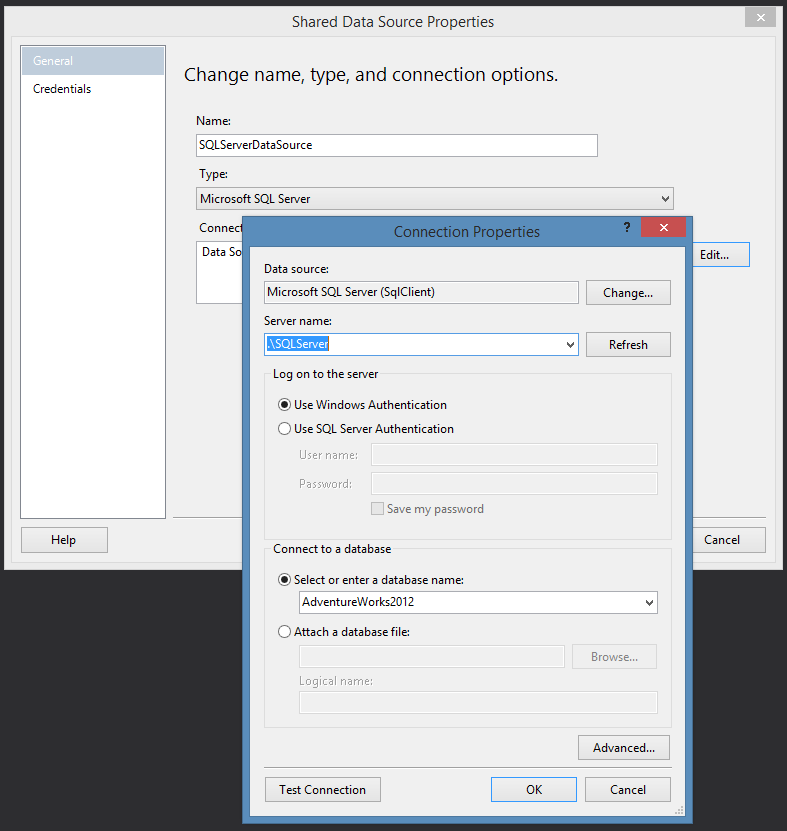Viewport: 787px width, 831px height.
Task: Click Cancel in Shared Data Source Properties
Action: click(729, 540)
